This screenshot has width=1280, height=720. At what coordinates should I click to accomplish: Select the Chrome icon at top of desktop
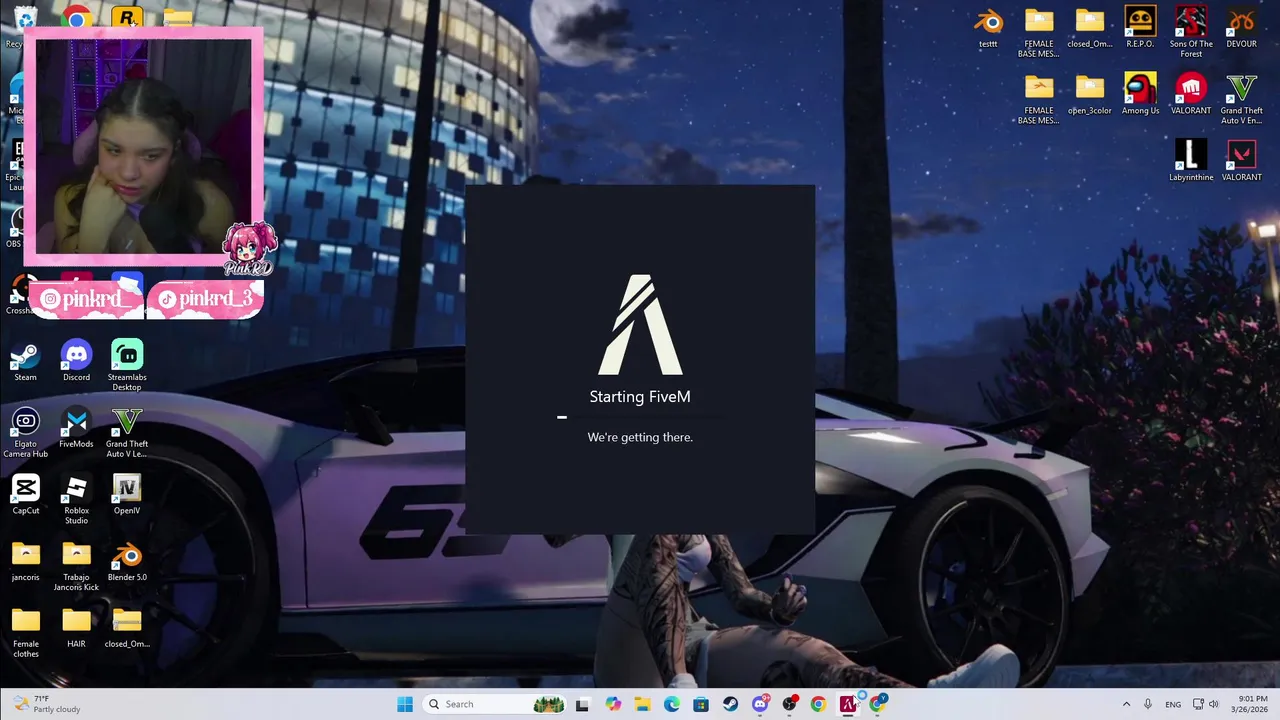(76, 17)
